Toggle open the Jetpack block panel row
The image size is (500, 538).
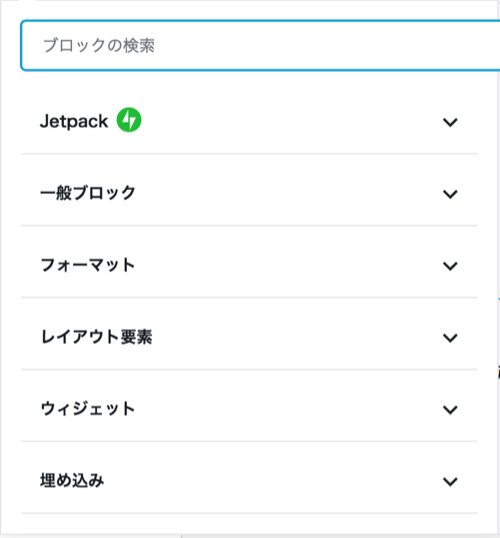(249, 121)
